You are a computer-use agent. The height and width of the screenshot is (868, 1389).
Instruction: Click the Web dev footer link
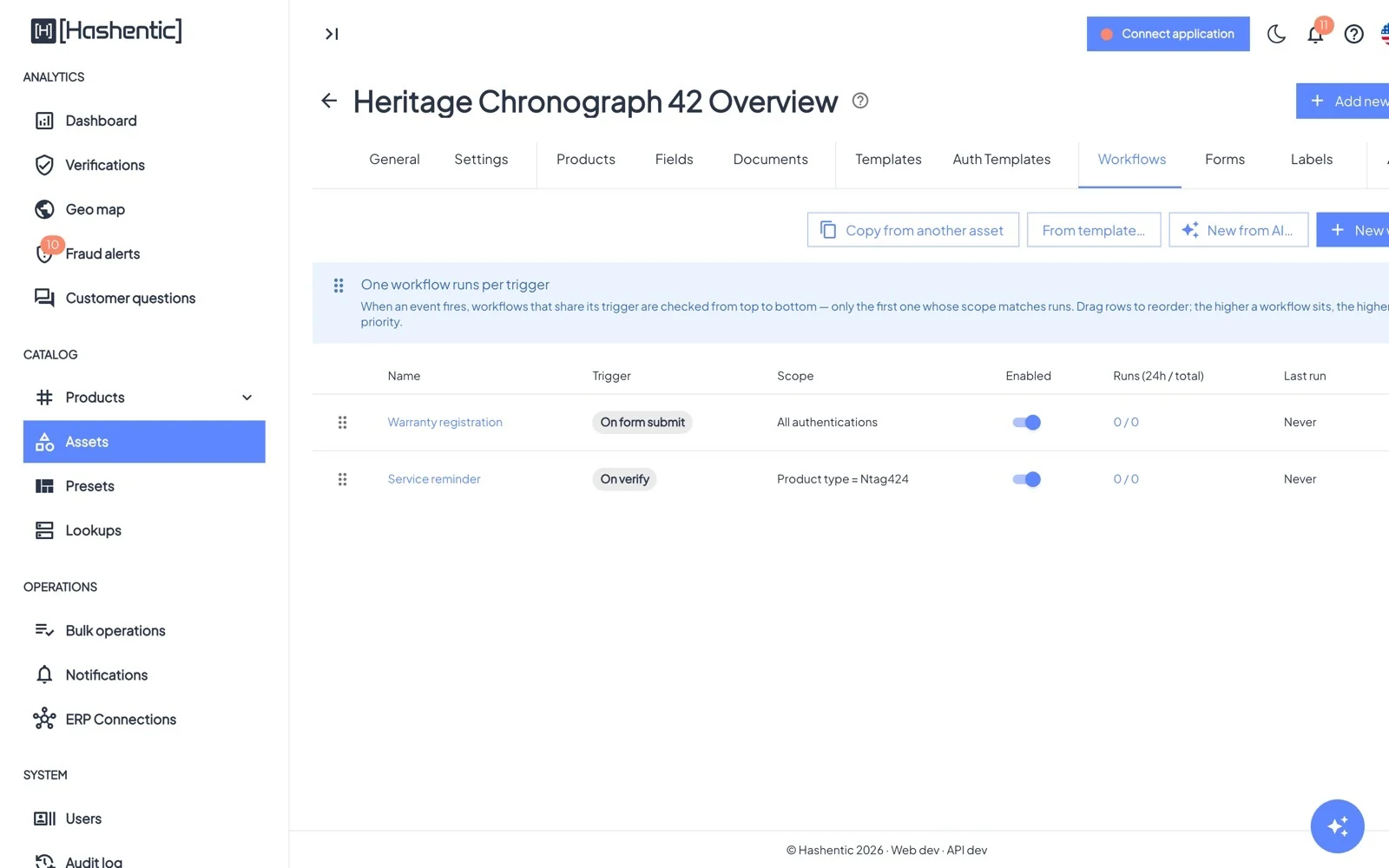coord(915,851)
